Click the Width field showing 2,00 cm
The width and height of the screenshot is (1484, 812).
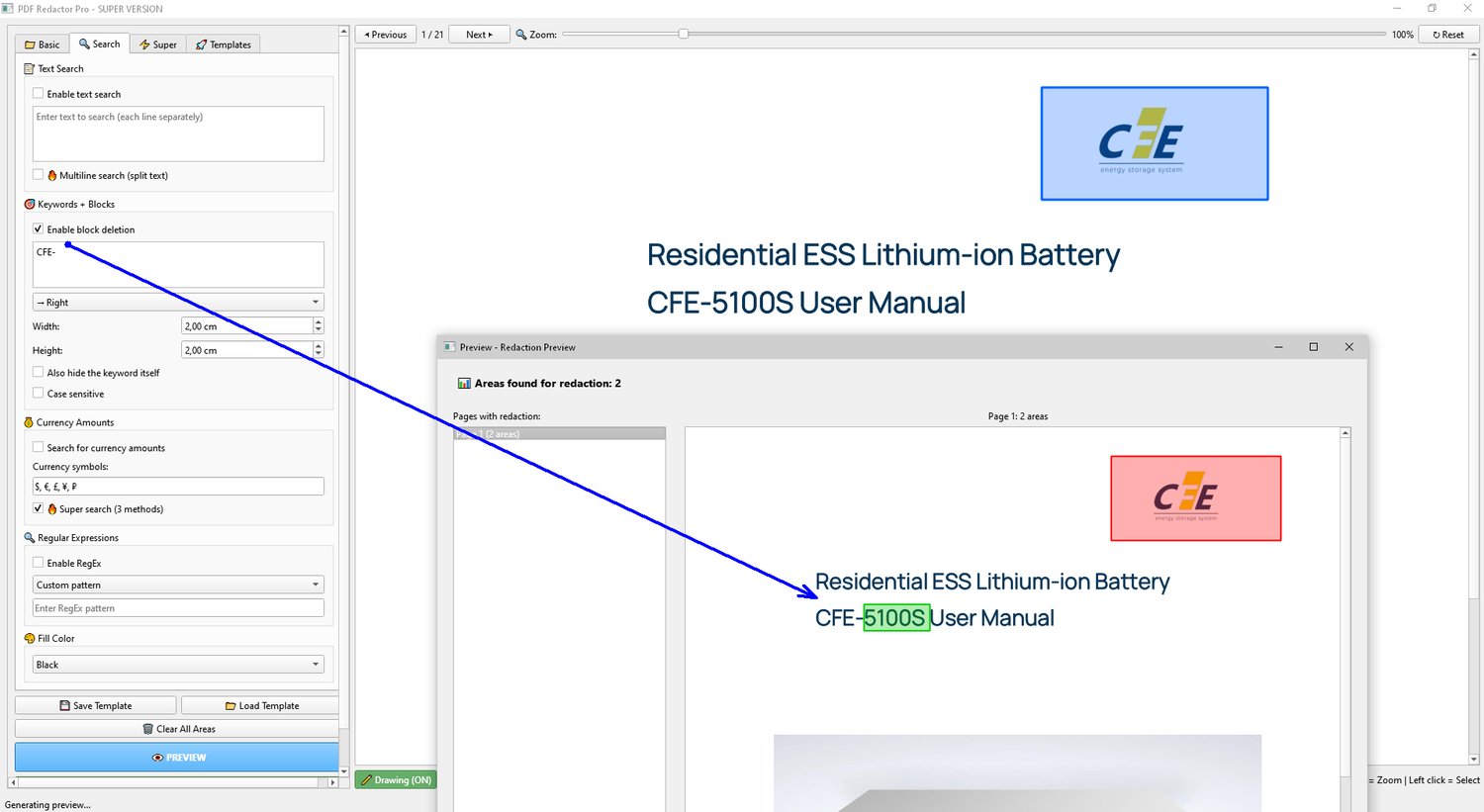[x=247, y=326]
